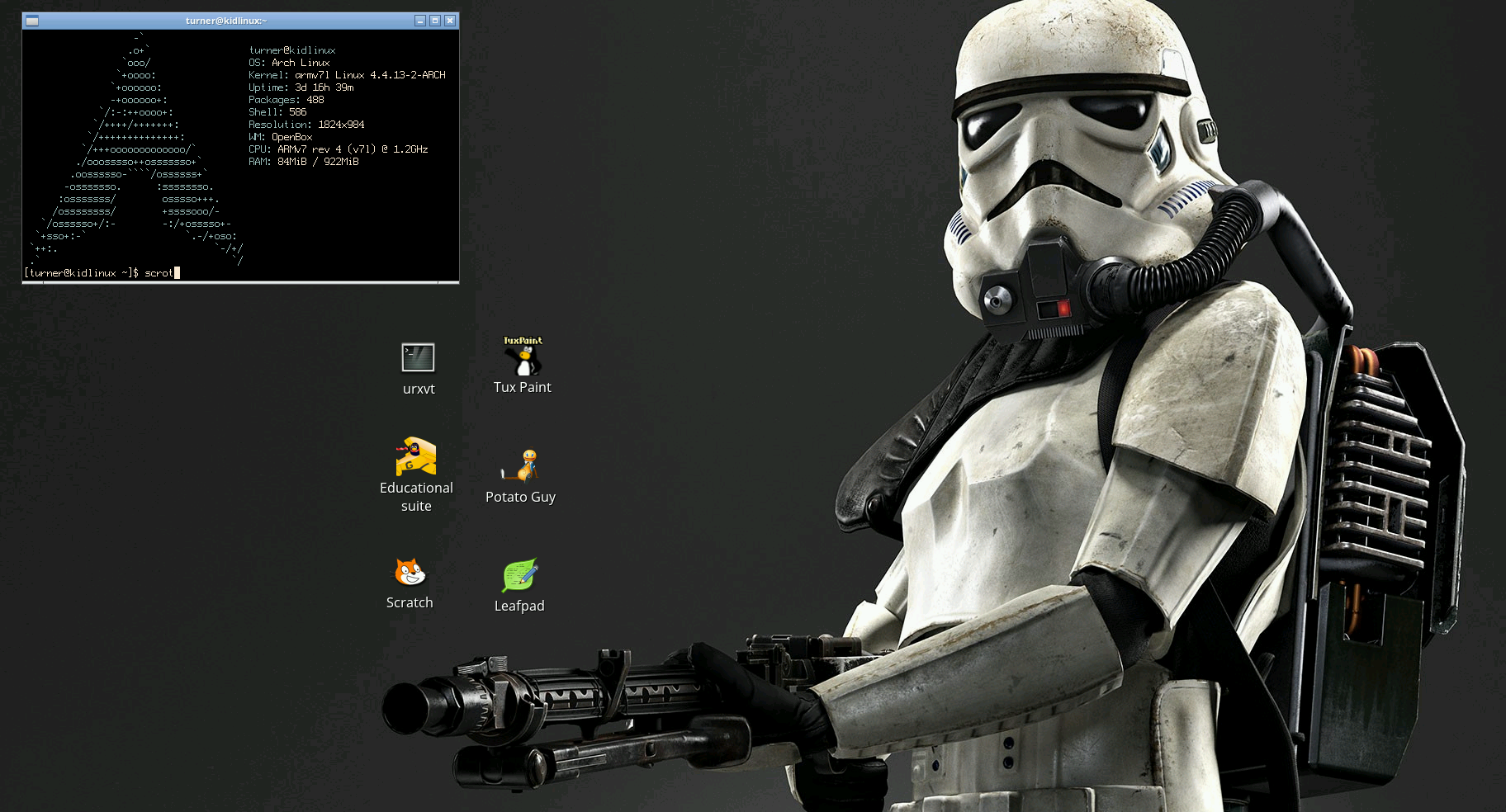Open the urxvt terminal desktop icon
This screenshot has width=1506, height=812.
(418, 357)
